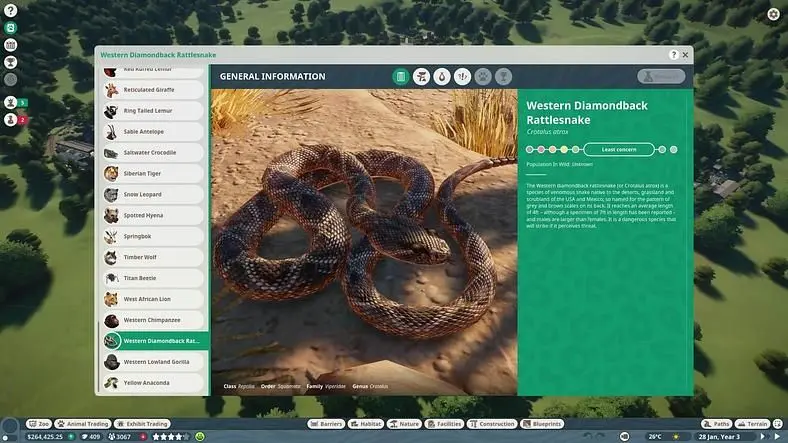Image resolution: width=788 pixels, height=443 pixels.
Task: Click the teal Zoopedia sidebar icon
Action: point(11,28)
